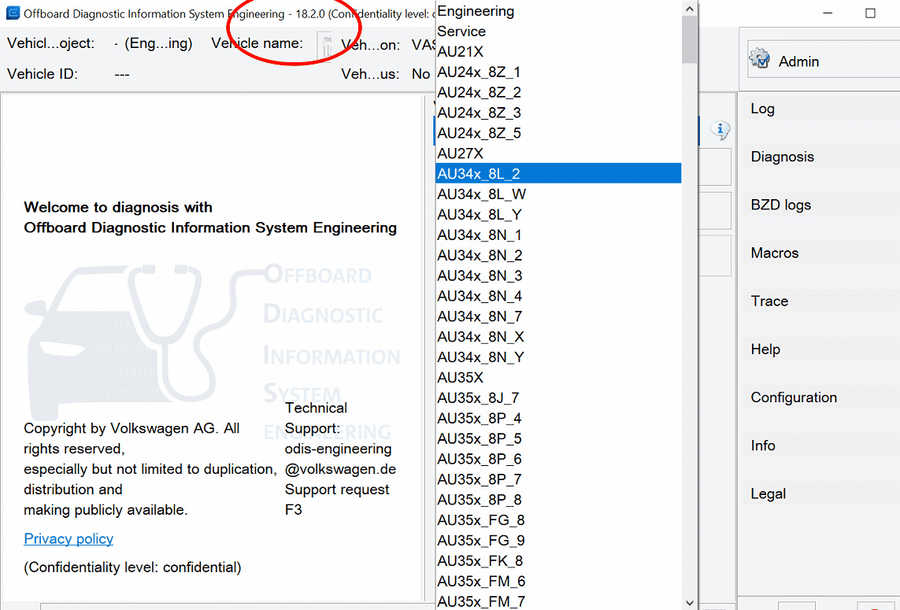This screenshot has height=610, width=900.
Task: Open the Privacy policy link
Action: [x=68, y=539]
